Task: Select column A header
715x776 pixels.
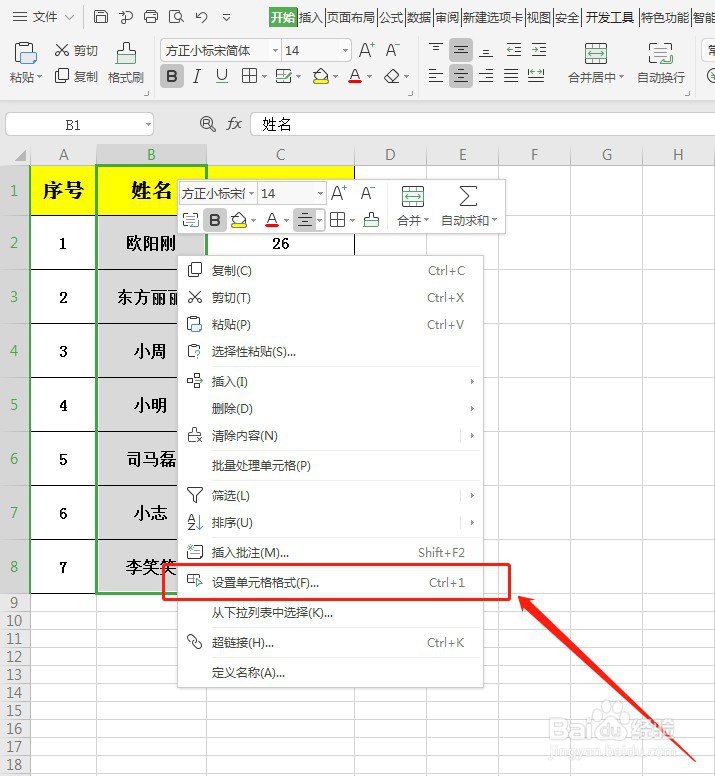Action: tap(63, 155)
